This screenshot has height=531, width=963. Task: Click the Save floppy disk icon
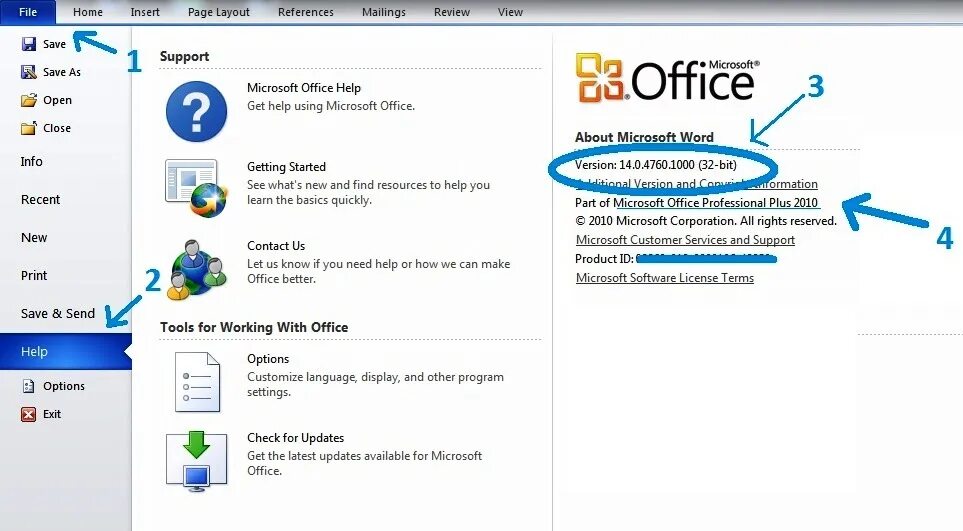click(28, 44)
